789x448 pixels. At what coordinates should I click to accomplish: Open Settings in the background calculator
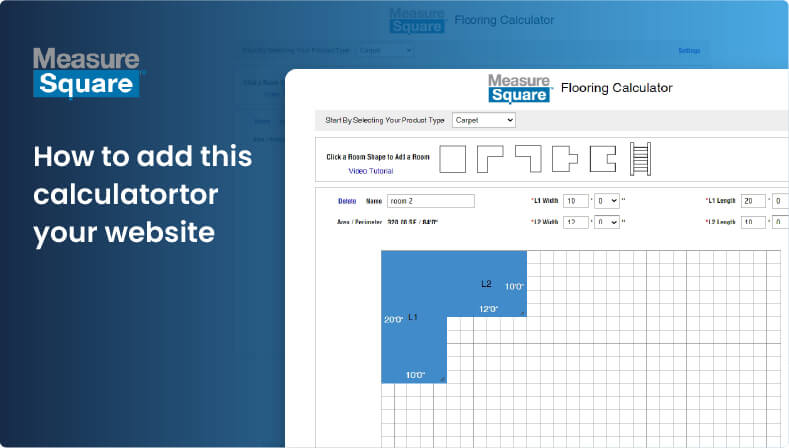[x=689, y=50]
